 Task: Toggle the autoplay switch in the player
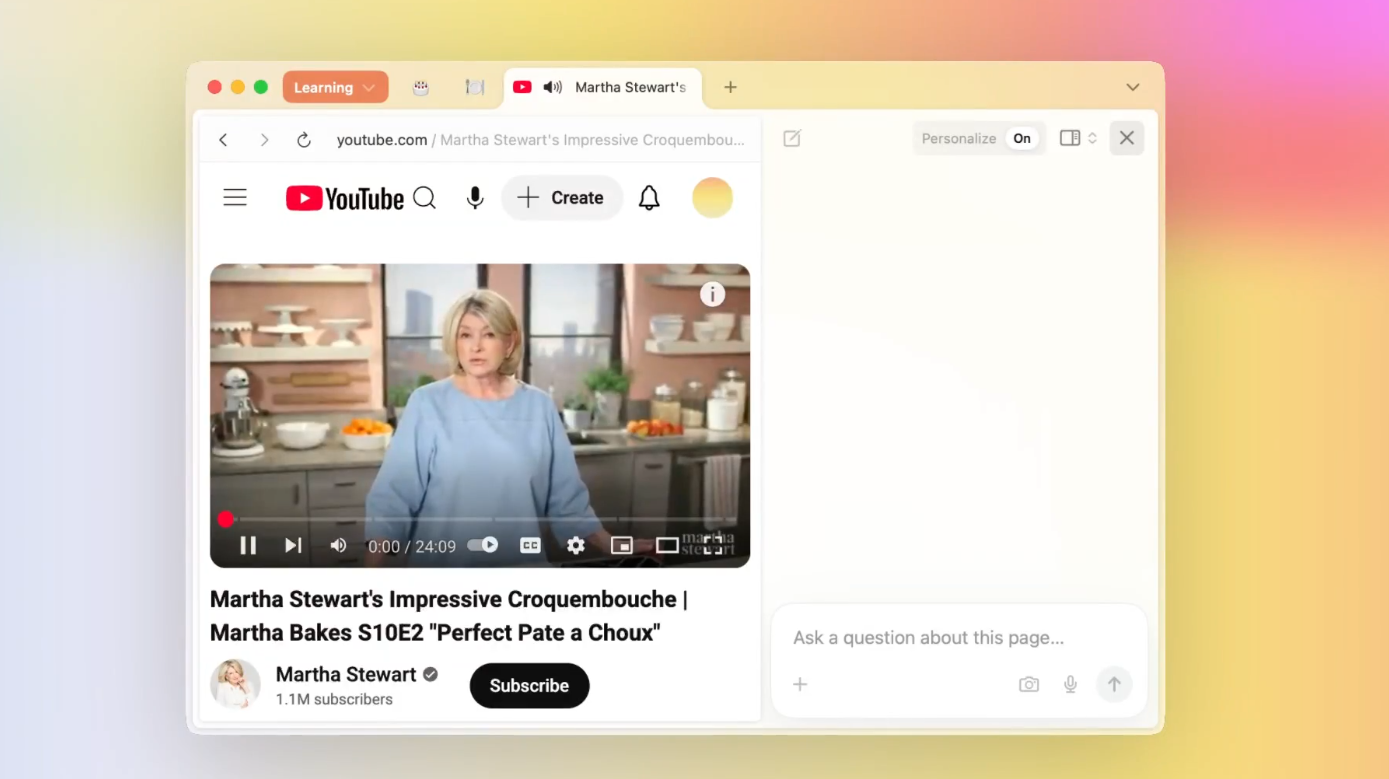[x=483, y=545]
